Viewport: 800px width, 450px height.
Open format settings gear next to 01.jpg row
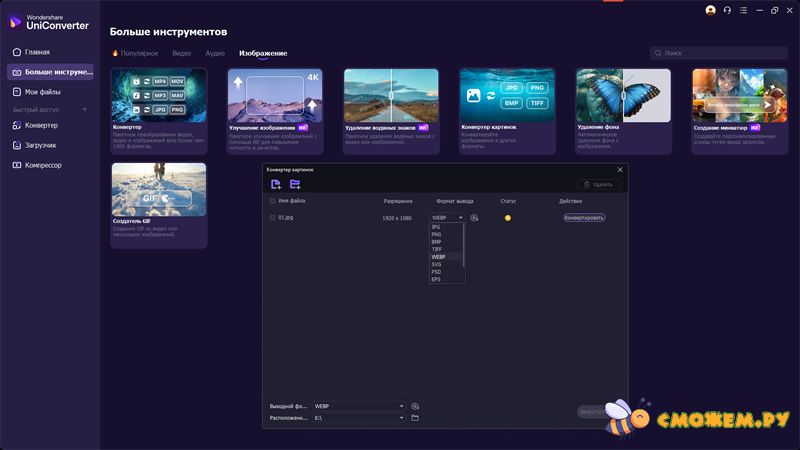475,217
